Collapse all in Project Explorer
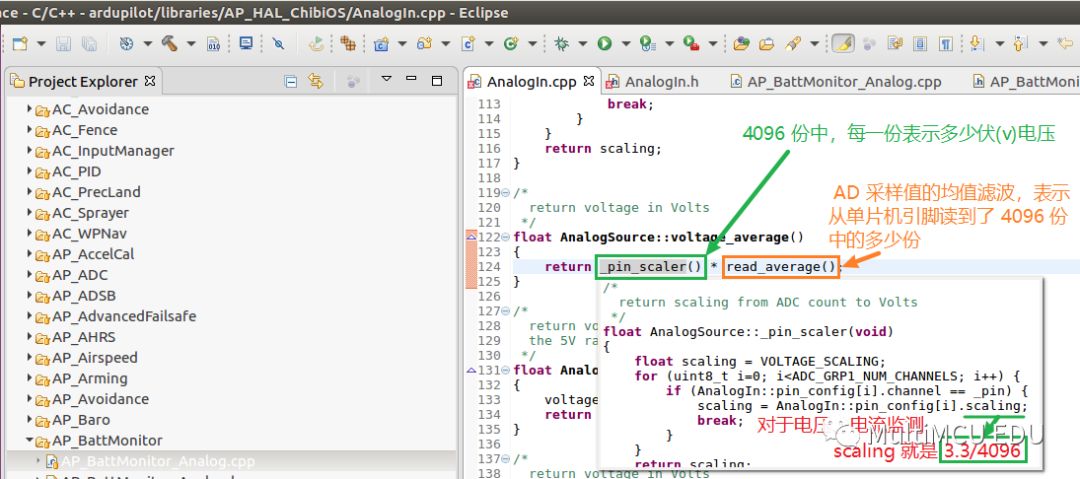Screen dimensions: 1080x479 [x=291, y=81]
